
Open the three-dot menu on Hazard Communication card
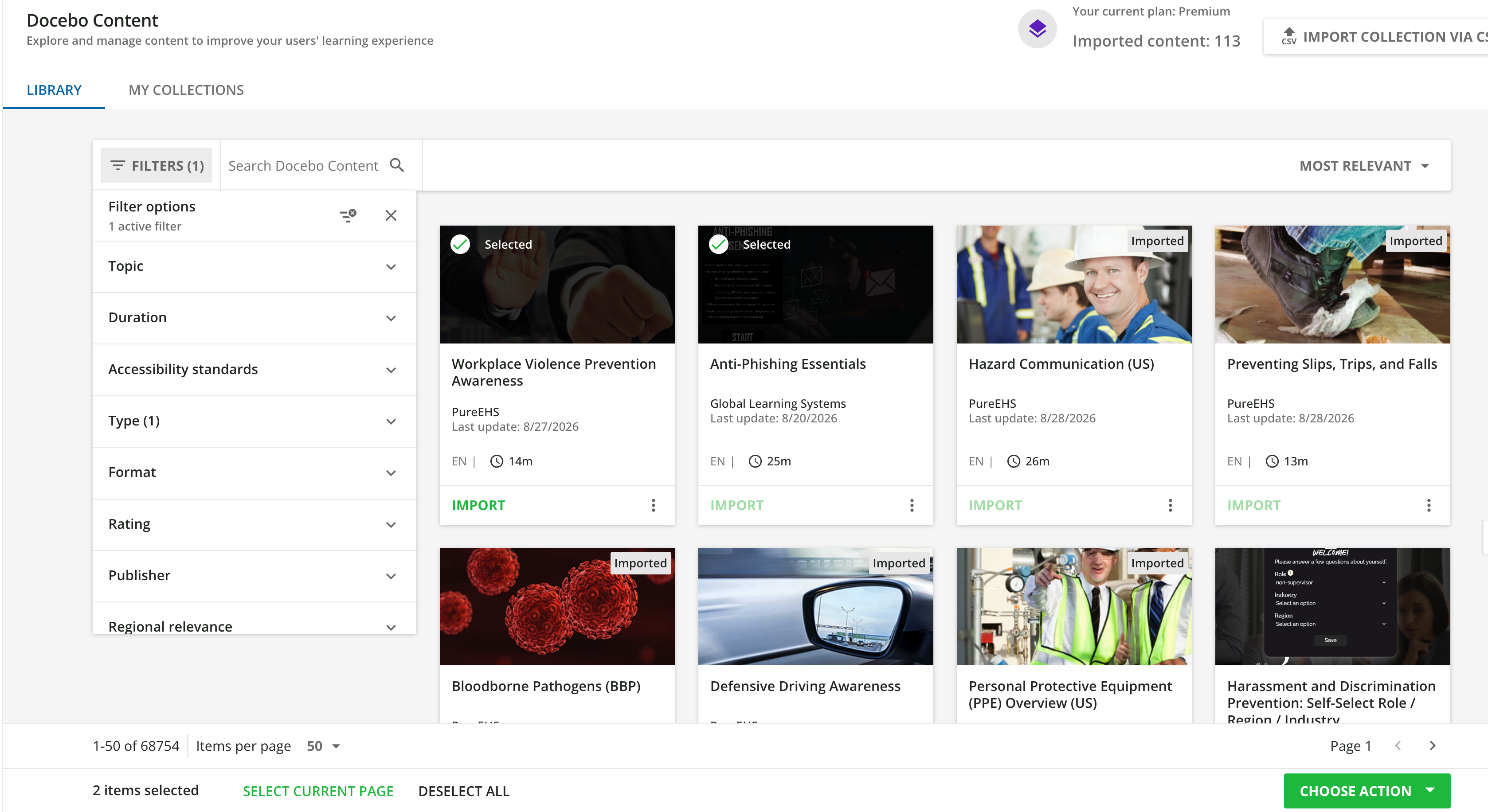(1170, 505)
